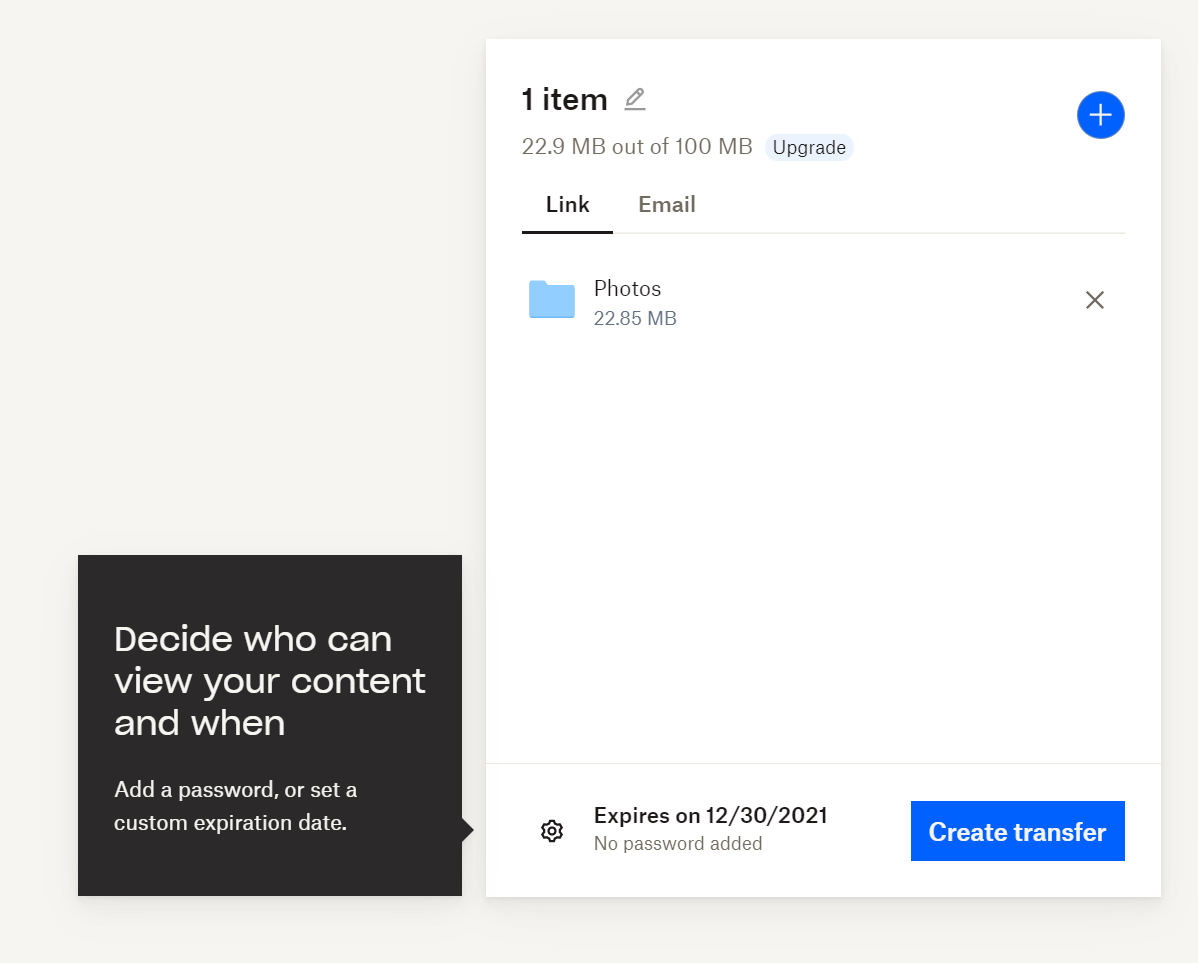Dismiss the dark tooltip panel
The width and height of the screenshot is (1198, 963).
pyautogui.click(x=269, y=725)
